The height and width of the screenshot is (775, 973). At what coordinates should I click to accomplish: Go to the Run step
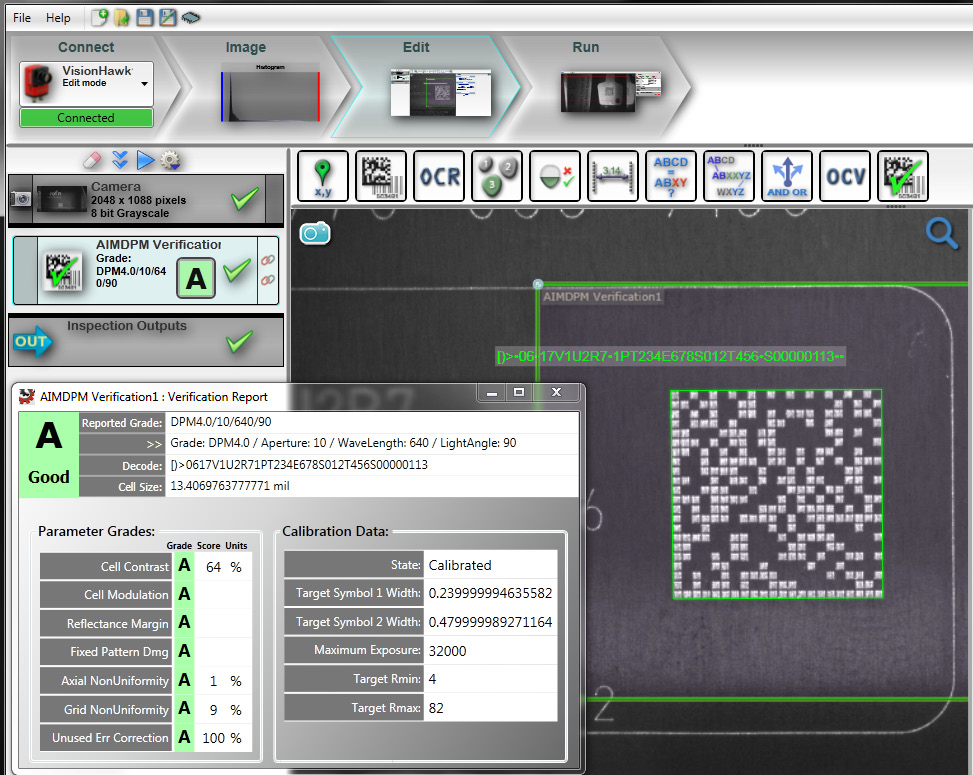click(x=585, y=47)
